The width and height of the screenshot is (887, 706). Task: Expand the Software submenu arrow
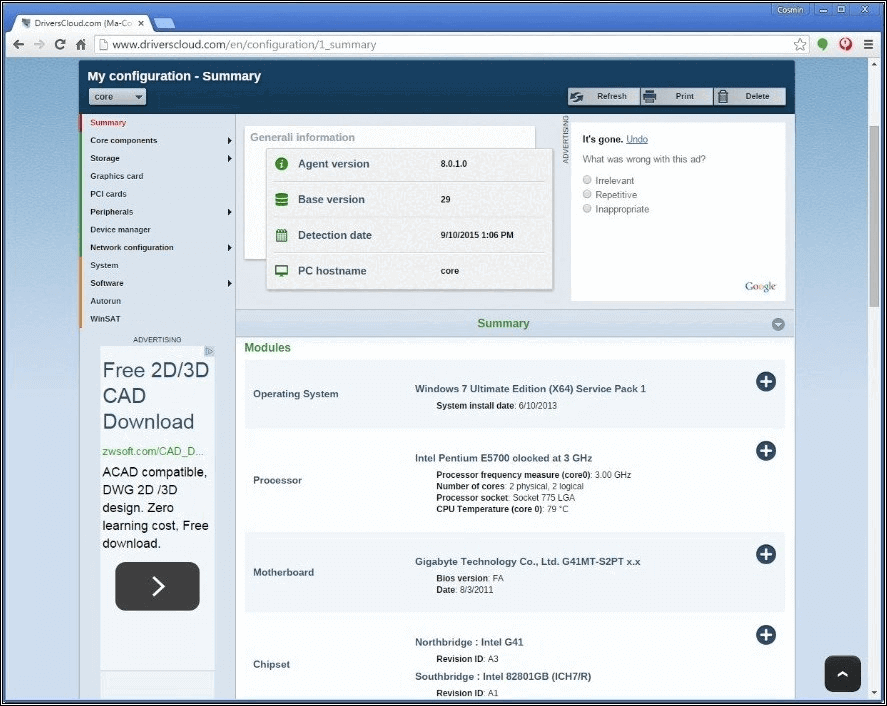pyautogui.click(x=229, y=283)
